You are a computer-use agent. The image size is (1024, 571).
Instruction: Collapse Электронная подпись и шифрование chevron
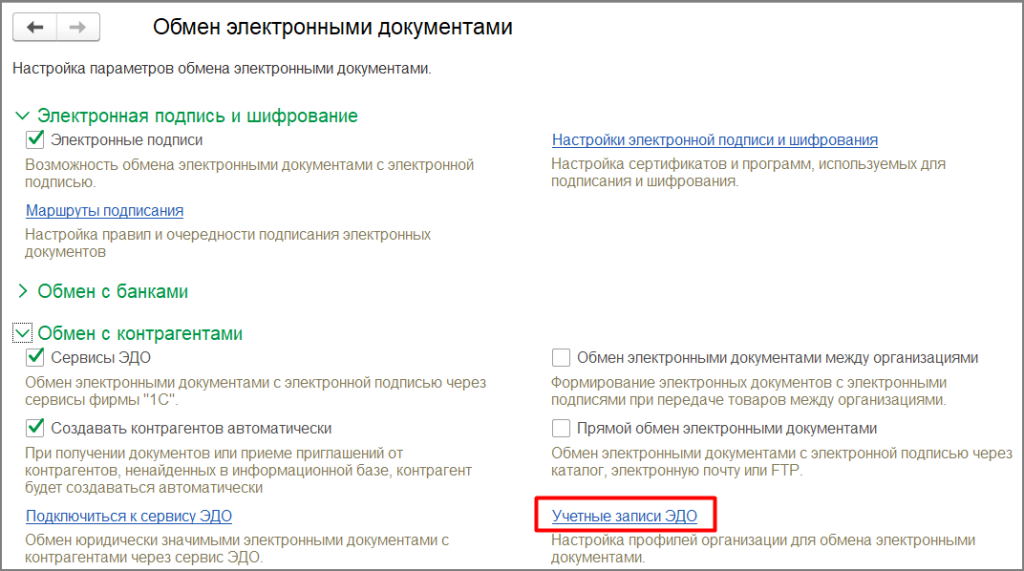[22, 116]
